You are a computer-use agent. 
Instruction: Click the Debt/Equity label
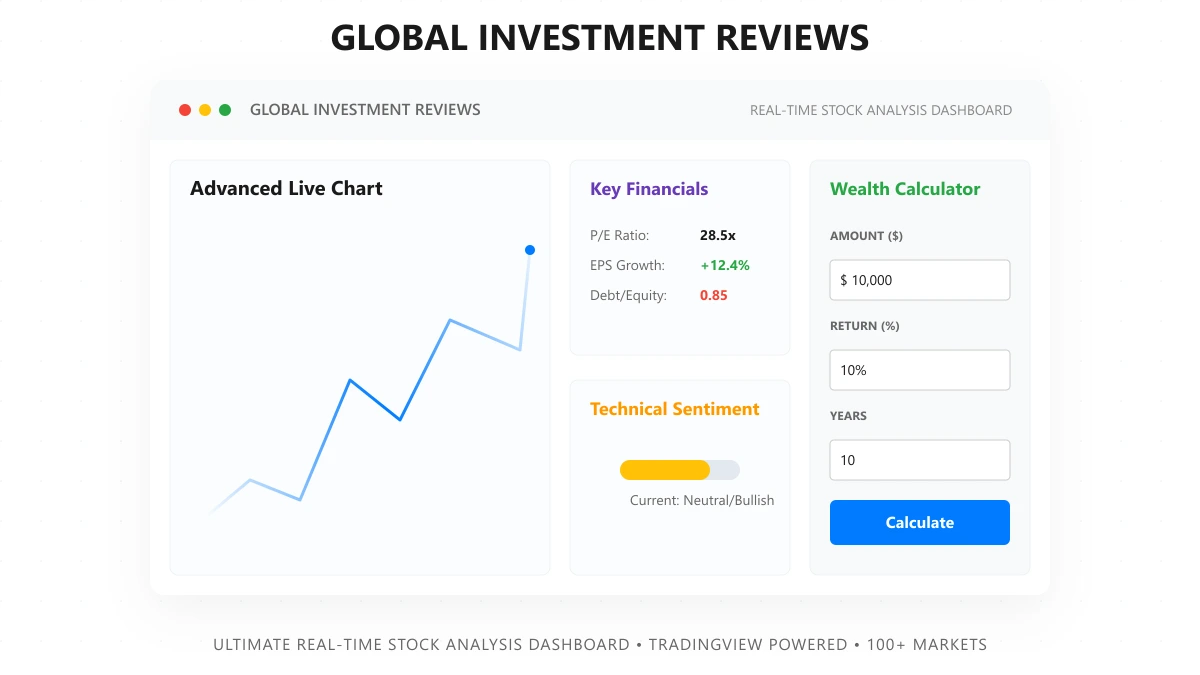coord(628,296)
